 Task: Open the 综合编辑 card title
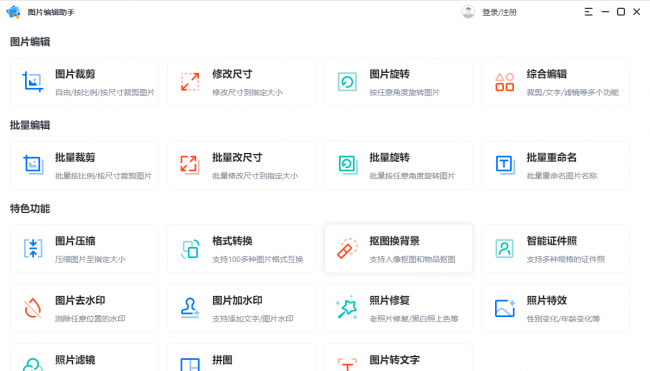546,74
